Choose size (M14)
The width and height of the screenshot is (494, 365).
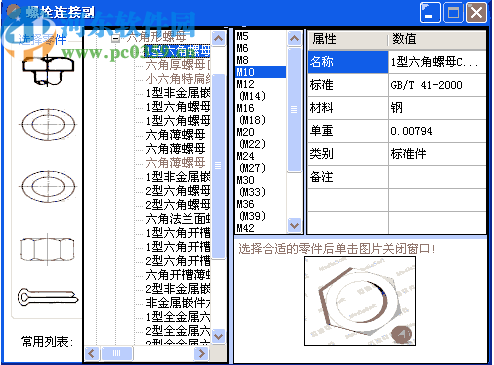click(x=252, y=96)
